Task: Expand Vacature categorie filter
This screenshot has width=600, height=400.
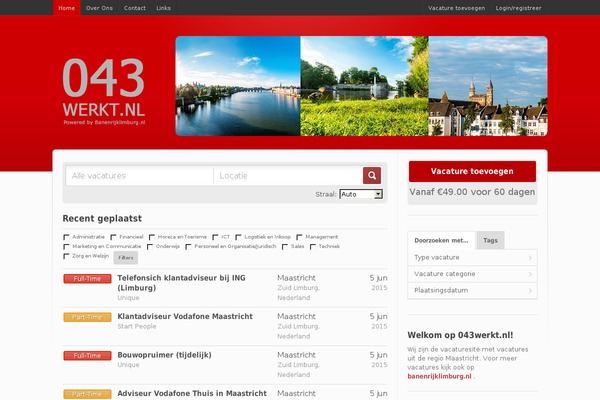Action: (473, 274)
